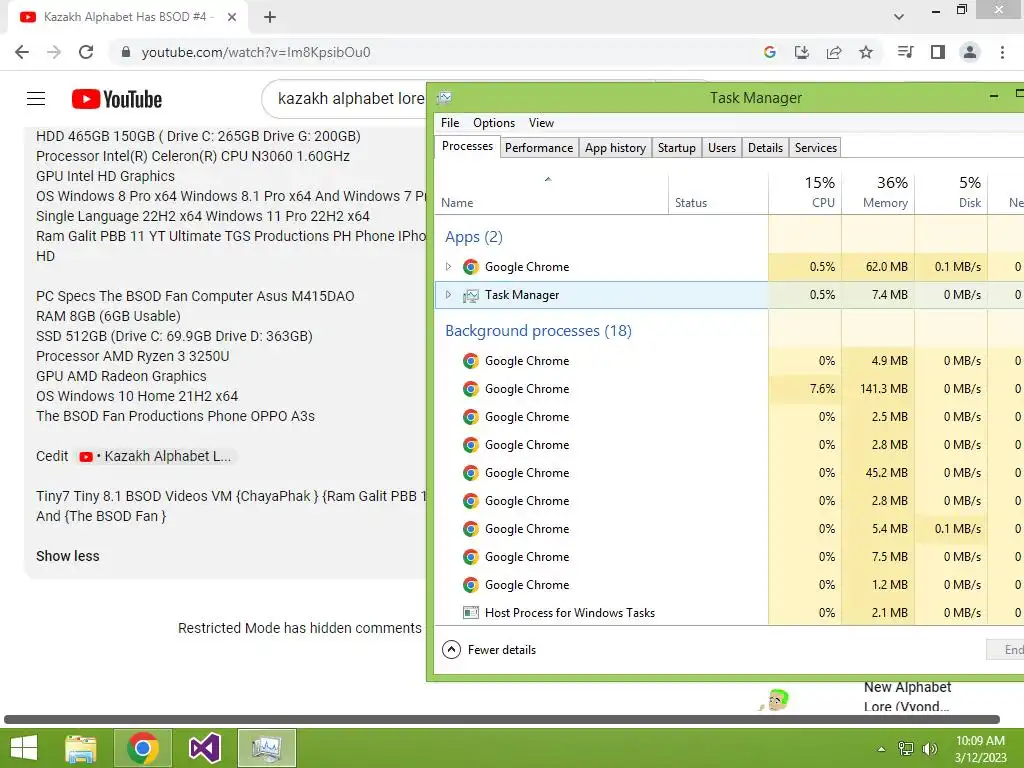The width and height of the screenshot is (1024, 768).
Task: Expand Google Chrome under Apps
Action: click(448, 266)
